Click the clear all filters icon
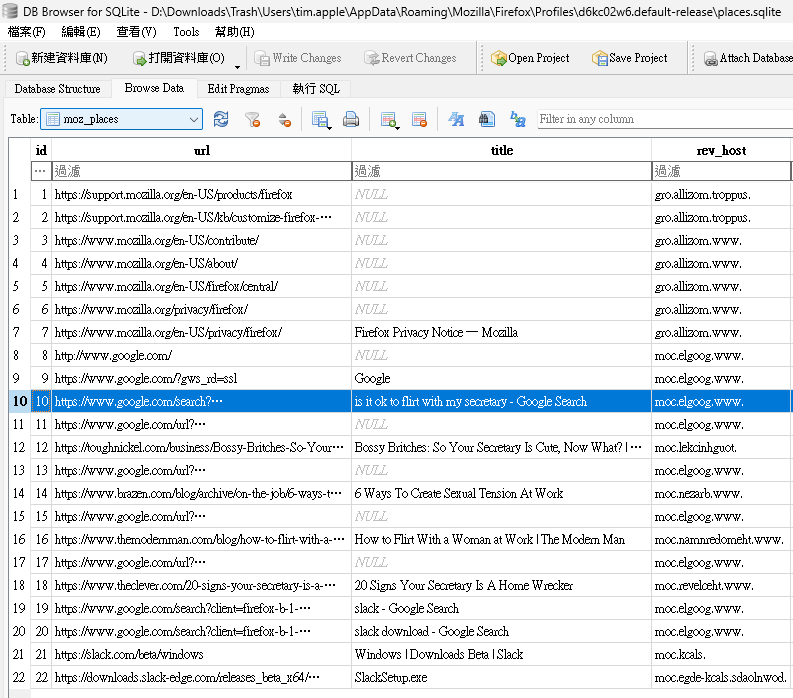Image resolution: width=793 pixels, height=698 pixels. 252,119
